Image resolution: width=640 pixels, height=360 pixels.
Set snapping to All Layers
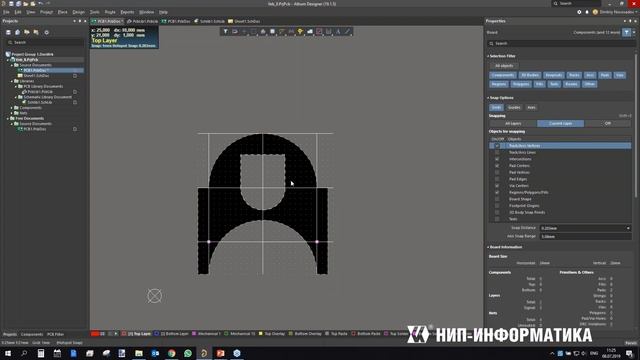click(513, 123)
